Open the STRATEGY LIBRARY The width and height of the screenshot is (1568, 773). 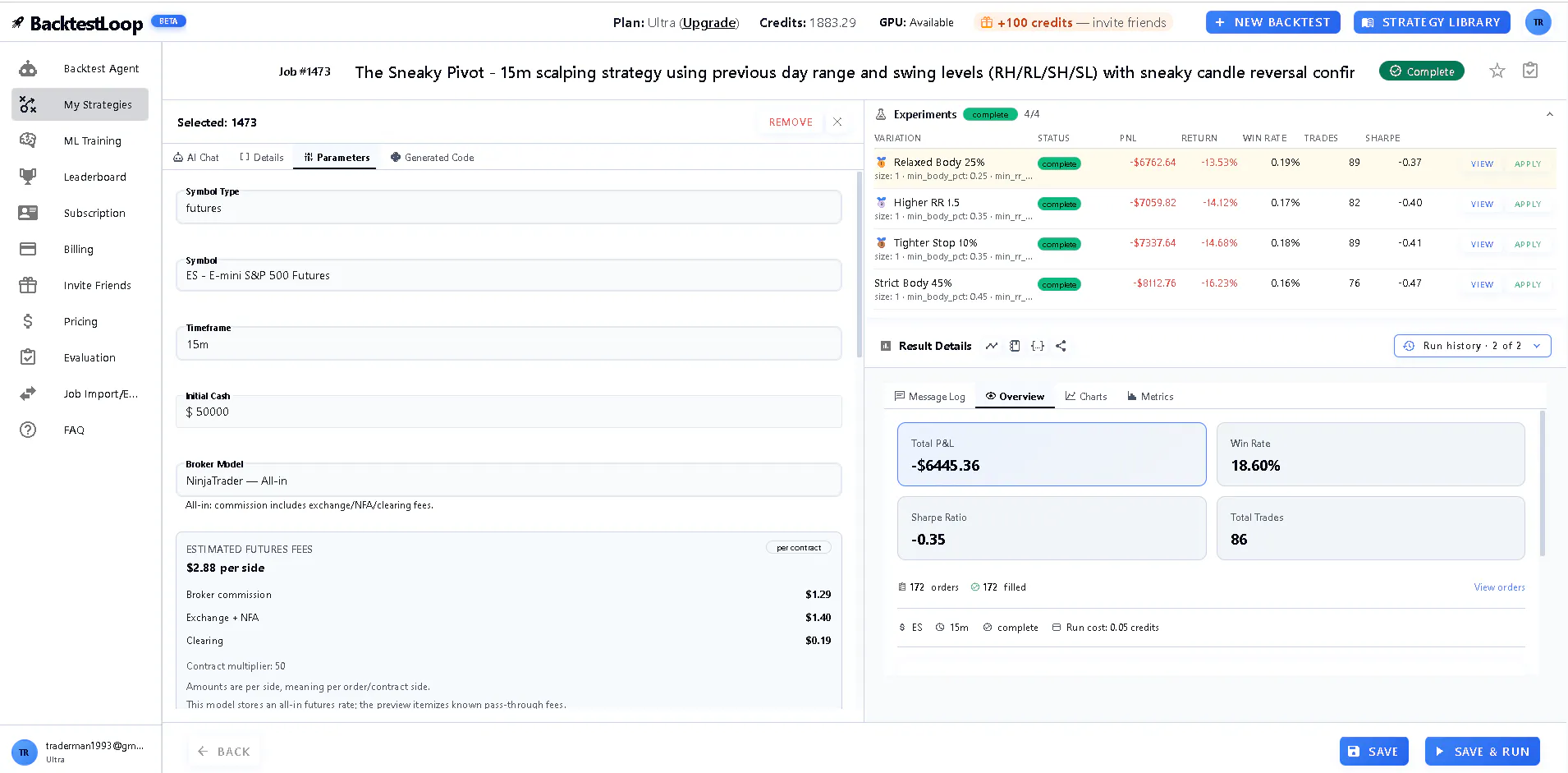(1433, 22)
